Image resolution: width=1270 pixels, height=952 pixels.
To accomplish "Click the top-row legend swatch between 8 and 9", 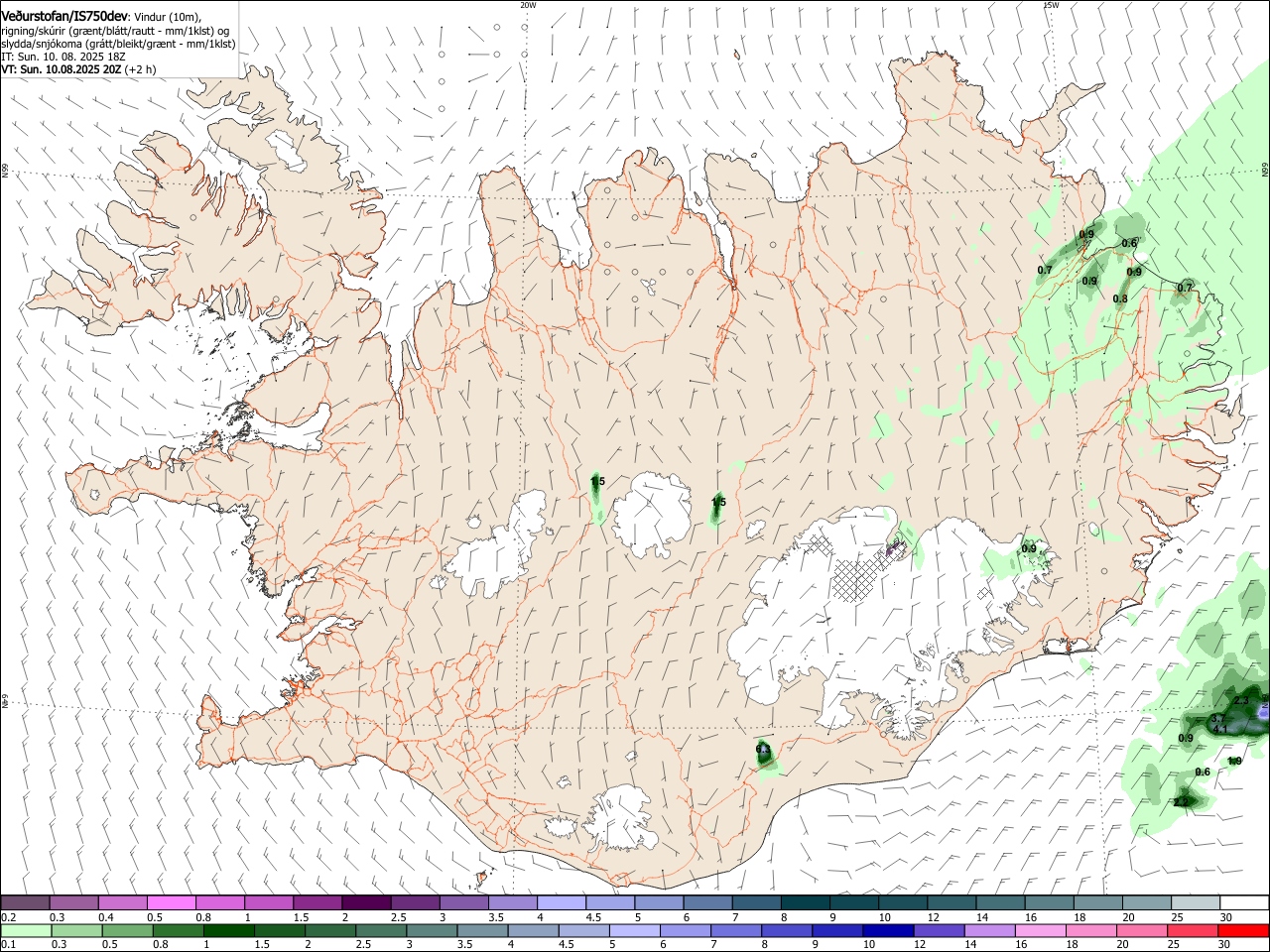I will [805, 903].
